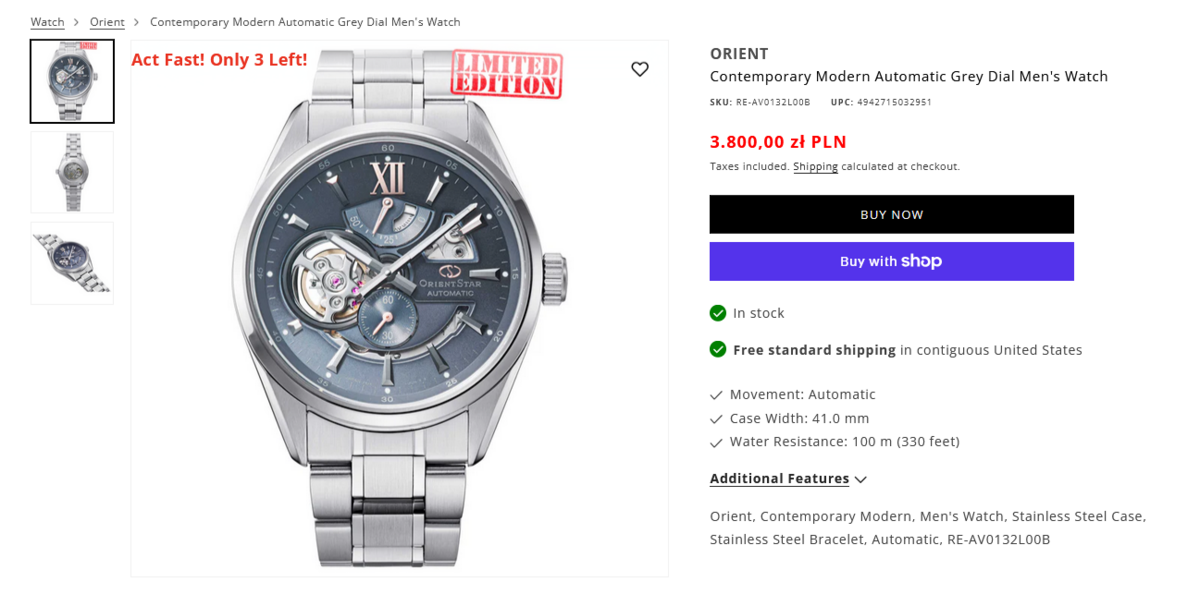
Task: Go to Watch breadcrumb category
Action: click(x=47, y=22)
